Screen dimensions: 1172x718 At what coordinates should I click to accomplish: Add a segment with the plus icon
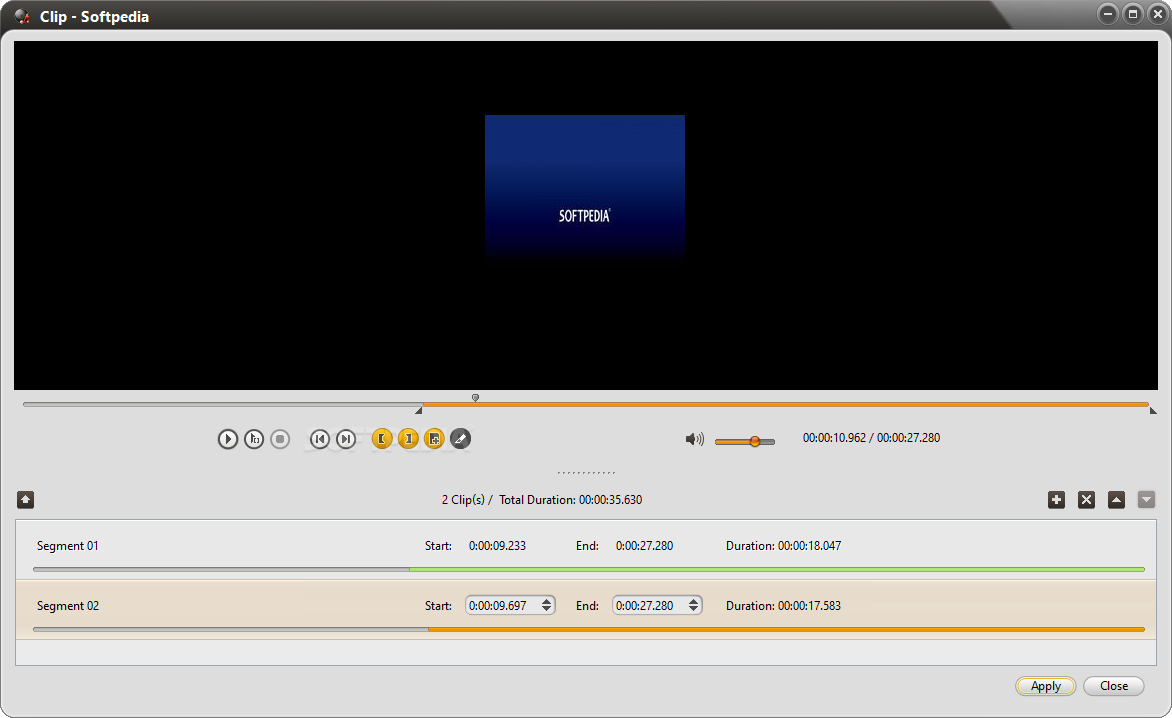pyautogui.click(x=1056, y=500)
